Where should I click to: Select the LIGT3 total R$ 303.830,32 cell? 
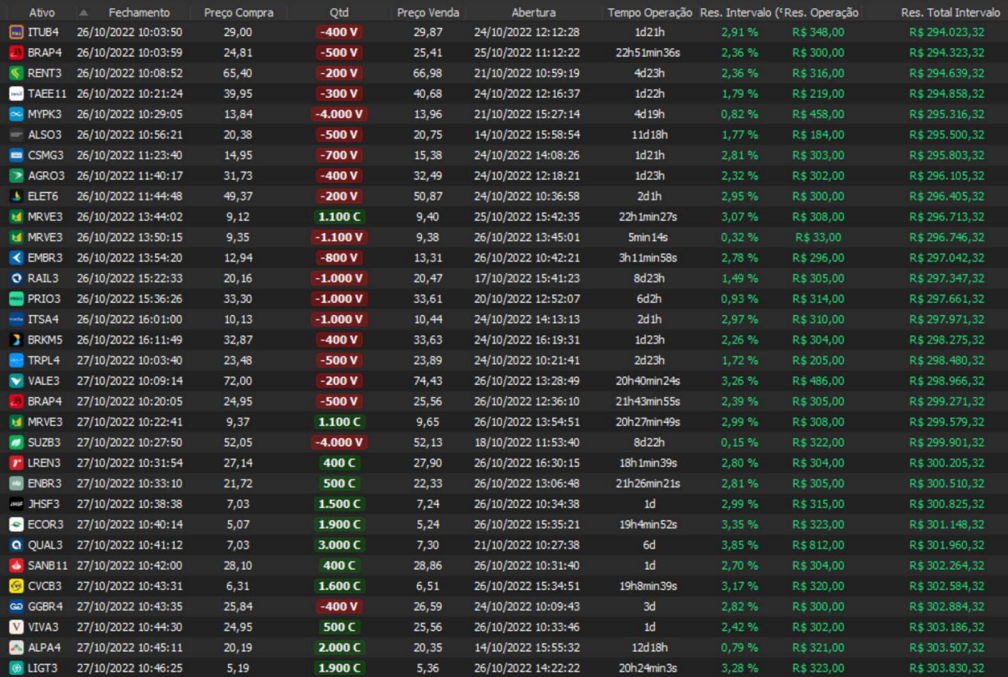tap(946, 668)
